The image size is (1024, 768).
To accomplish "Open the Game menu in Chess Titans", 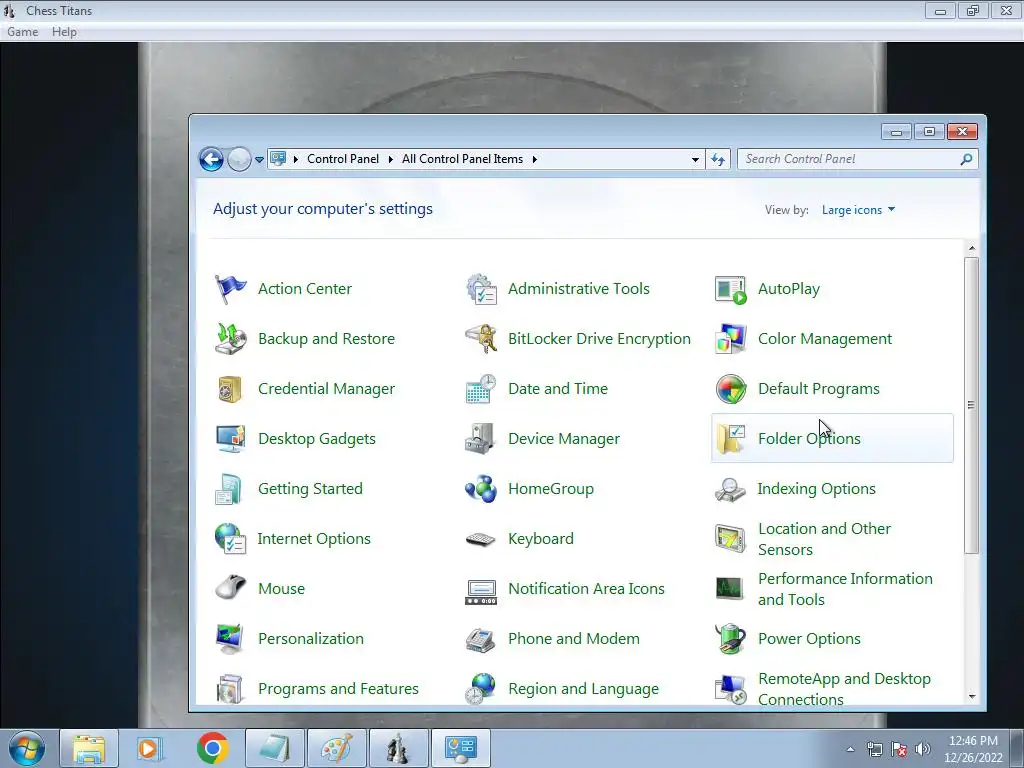I will (23, 31).
